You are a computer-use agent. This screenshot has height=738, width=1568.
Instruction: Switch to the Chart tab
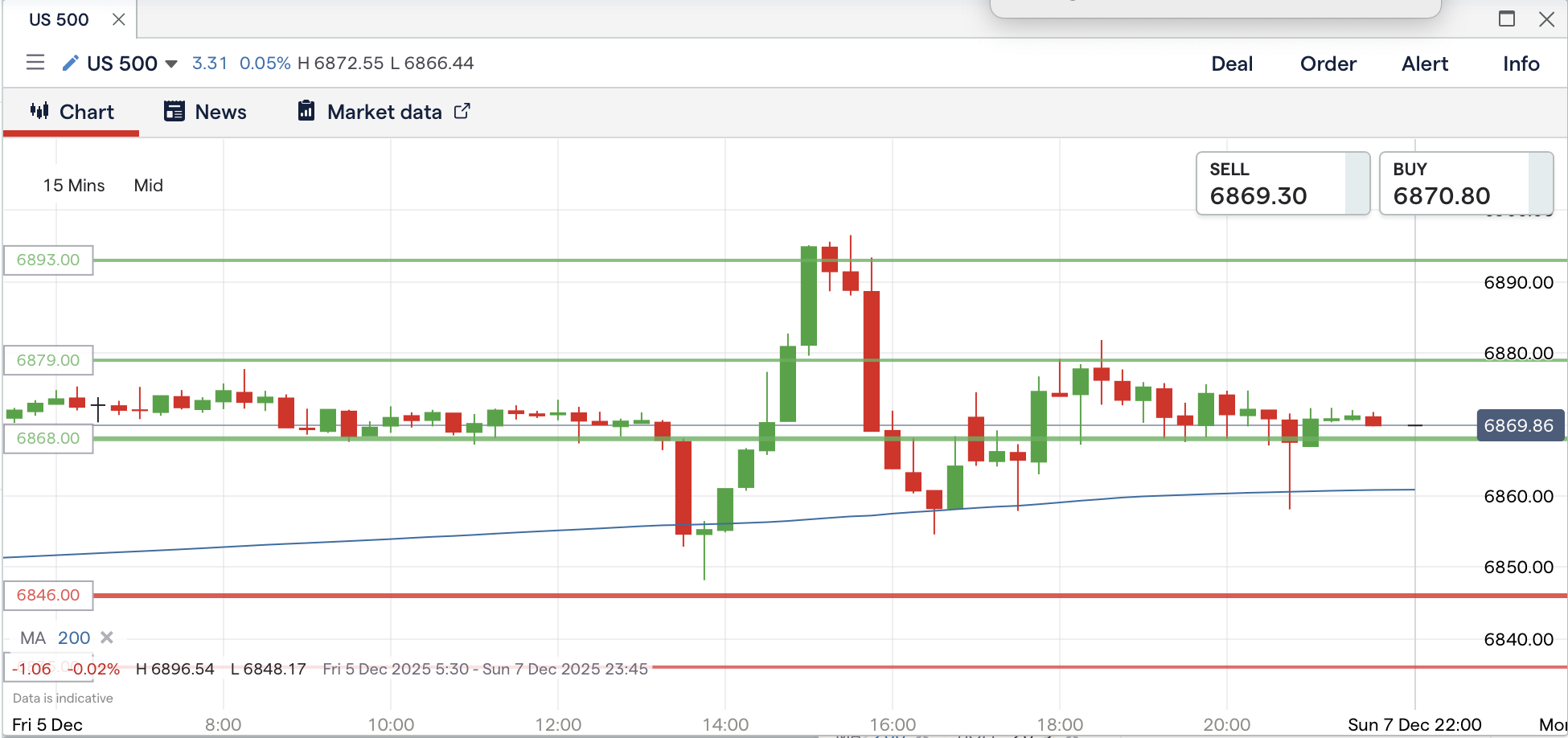click(72, 112)
